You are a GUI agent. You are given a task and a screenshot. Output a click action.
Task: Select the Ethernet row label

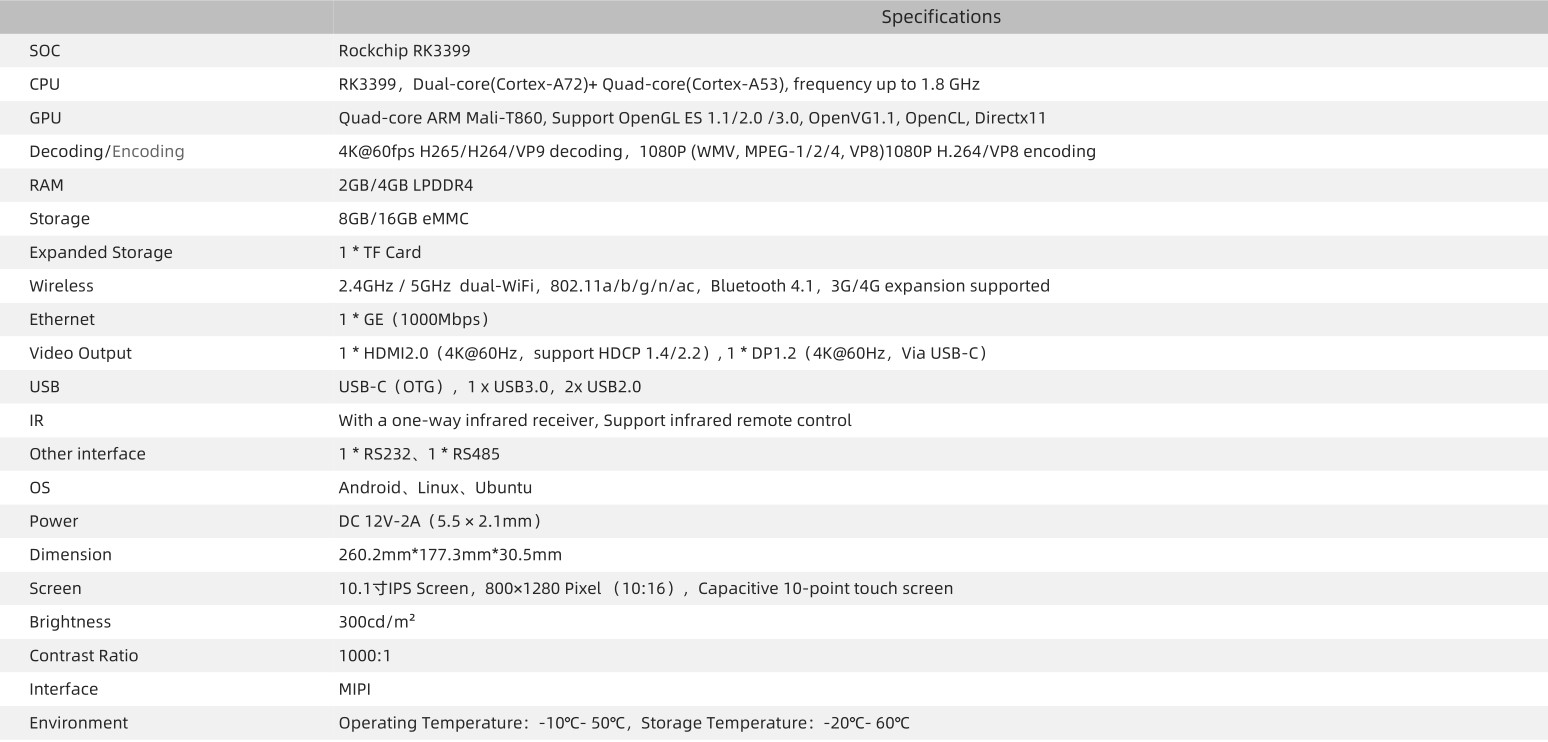pos(62,319)
